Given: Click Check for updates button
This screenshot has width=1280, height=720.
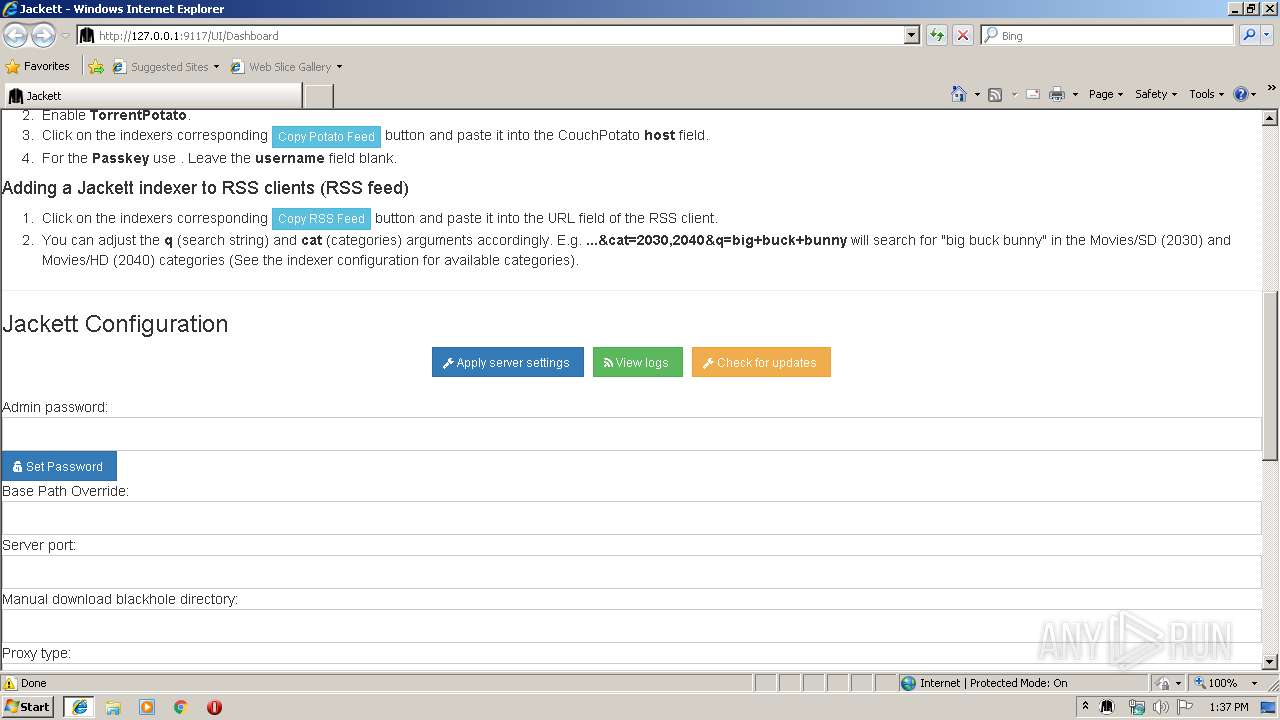Looking at the screenshot, I should (760, 362).
